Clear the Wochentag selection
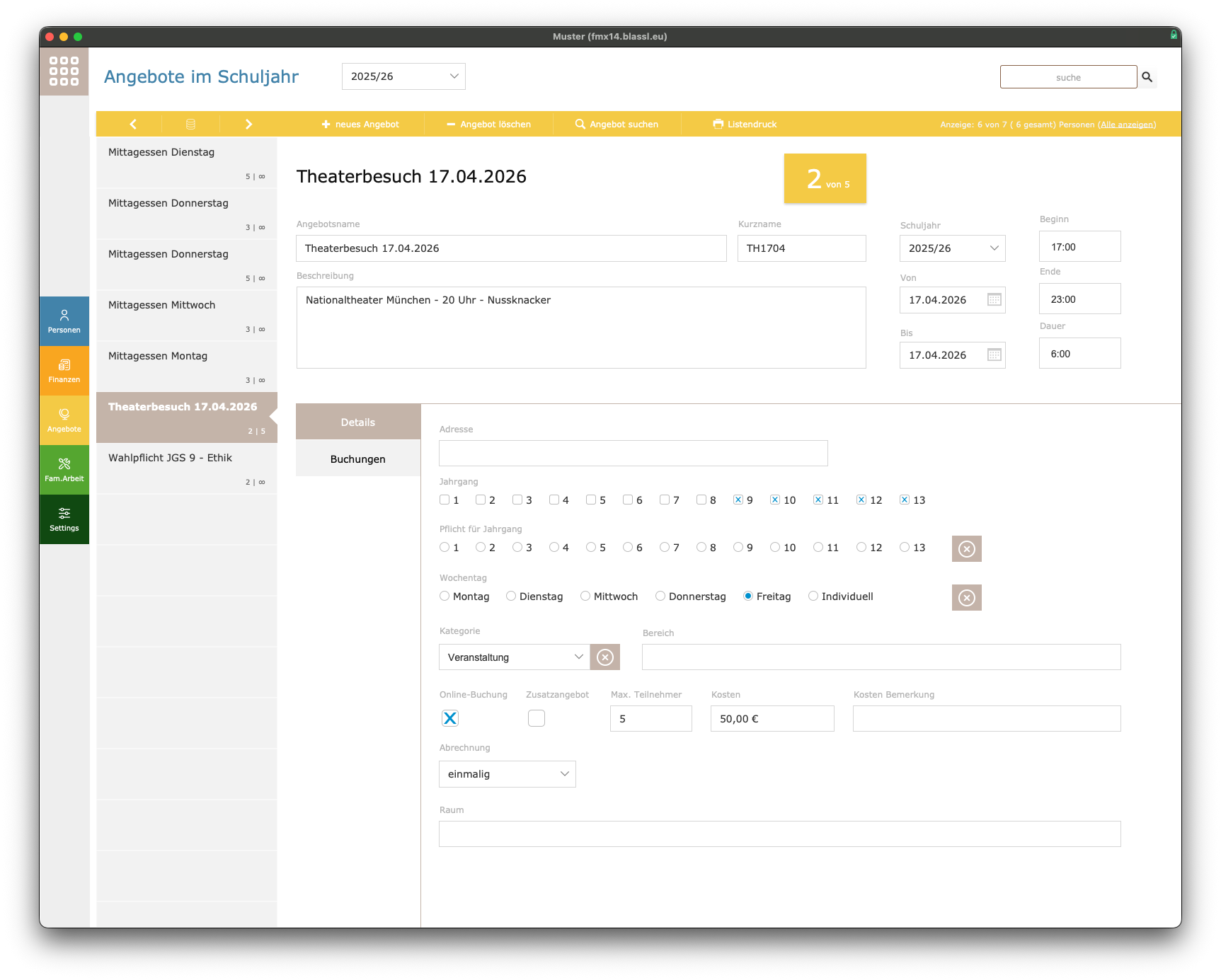Image resolution: width=1221 pixels, height=980 pixels. 966,598
